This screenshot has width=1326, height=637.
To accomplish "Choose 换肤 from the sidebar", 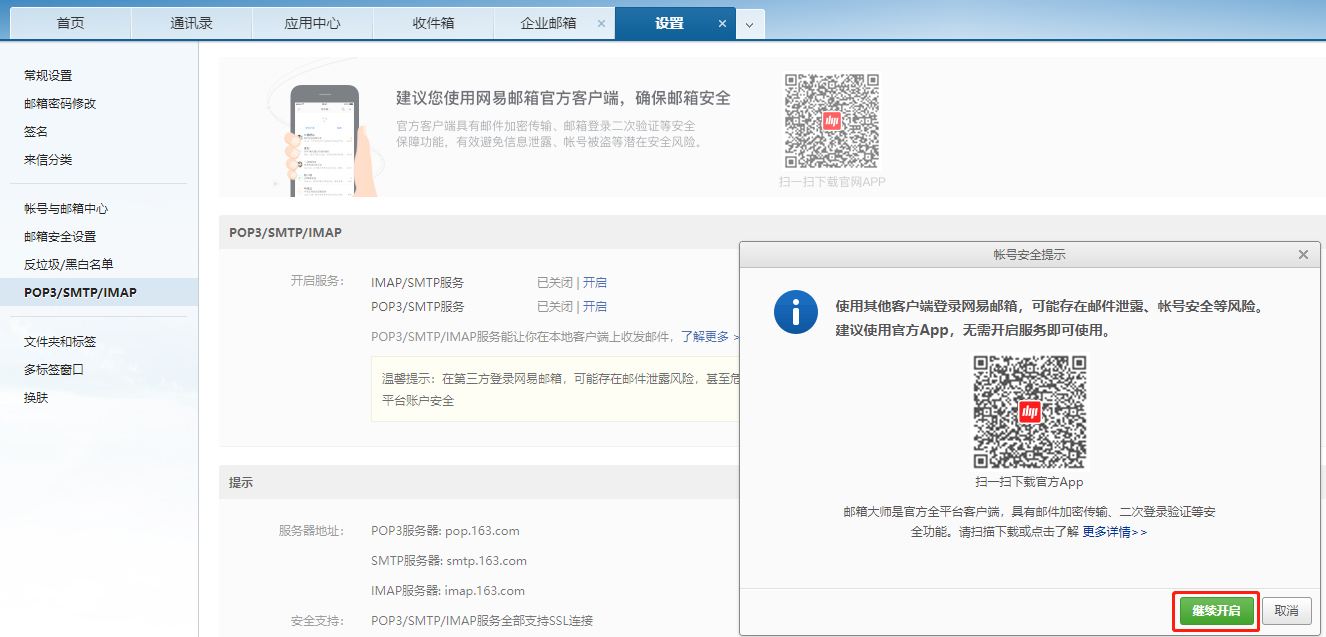I will [36, 397].
